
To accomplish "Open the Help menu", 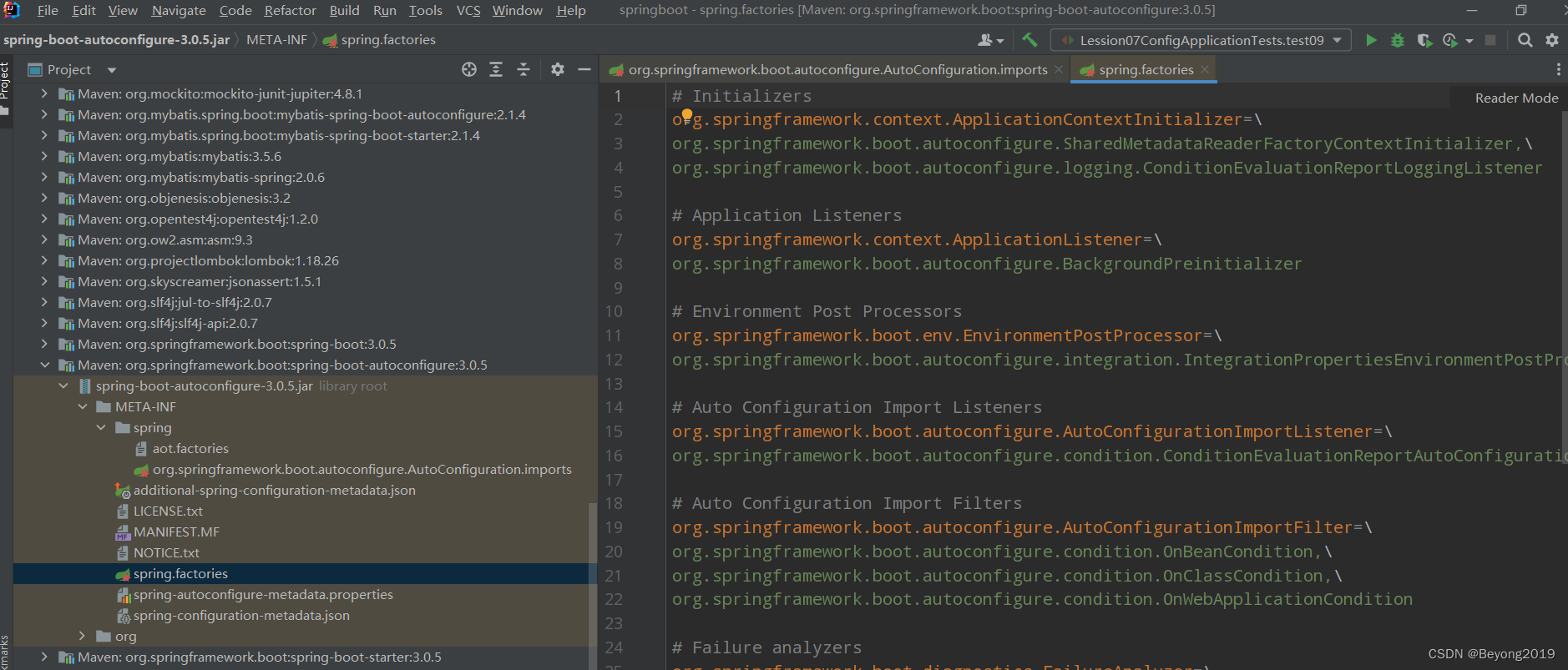I will tap(571, 10).
